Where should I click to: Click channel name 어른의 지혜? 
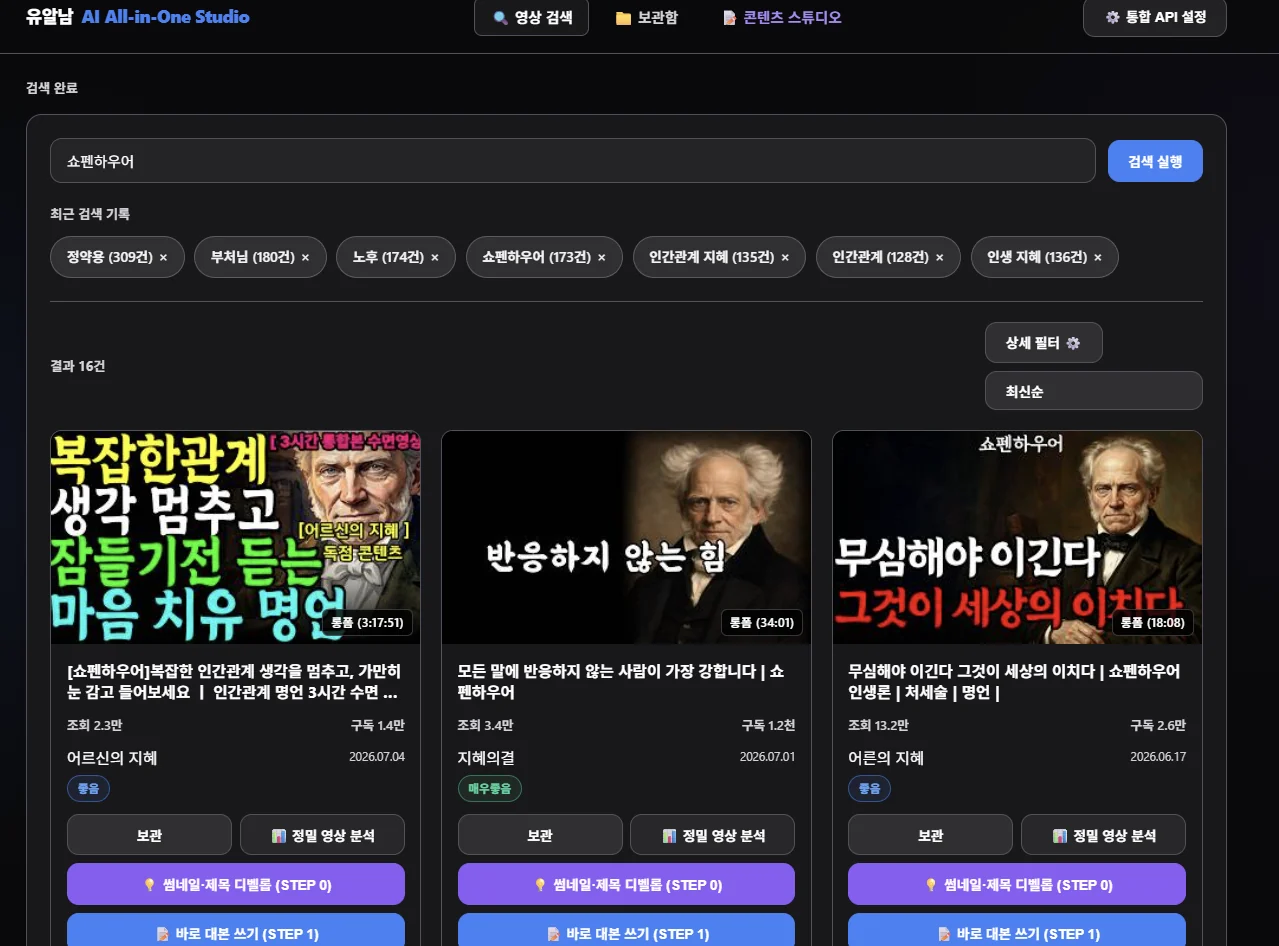886,758
